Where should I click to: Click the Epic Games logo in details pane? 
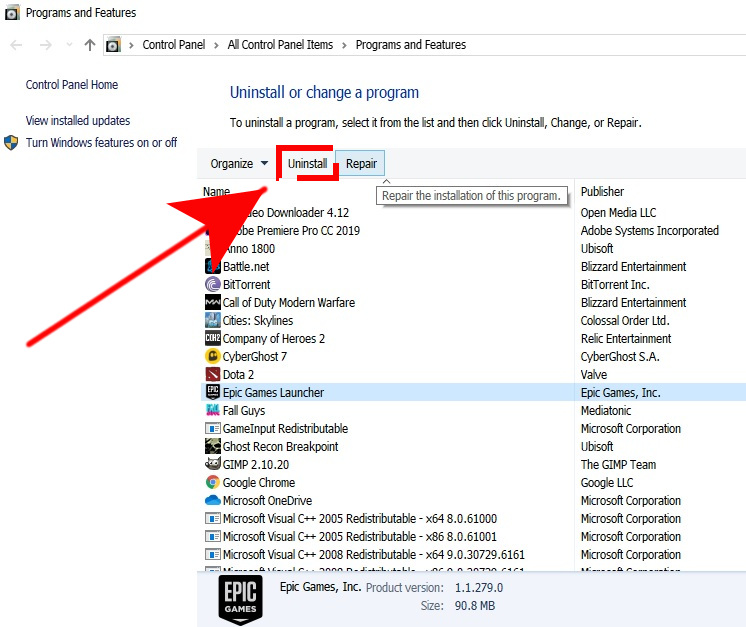[241, 600]
